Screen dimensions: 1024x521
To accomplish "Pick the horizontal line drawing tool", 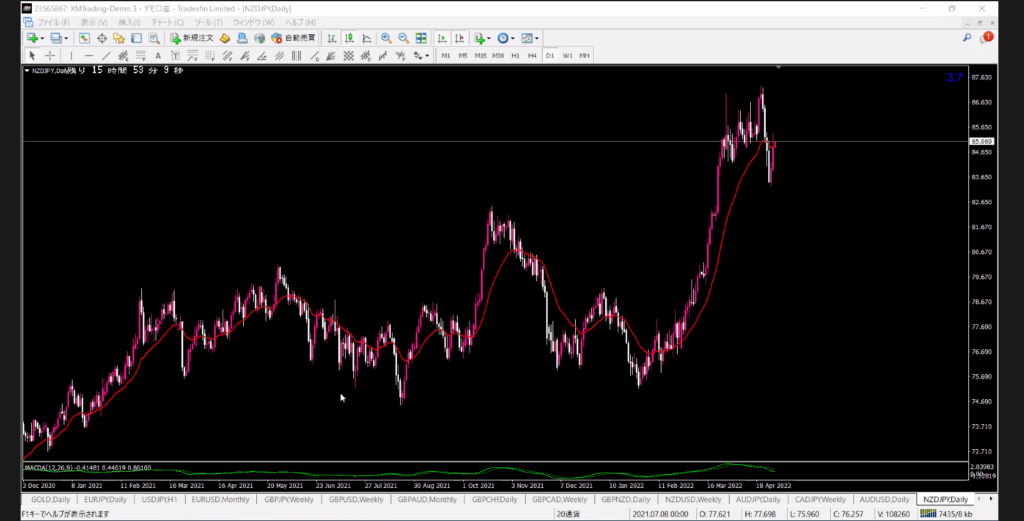I will tap(89, 56).
